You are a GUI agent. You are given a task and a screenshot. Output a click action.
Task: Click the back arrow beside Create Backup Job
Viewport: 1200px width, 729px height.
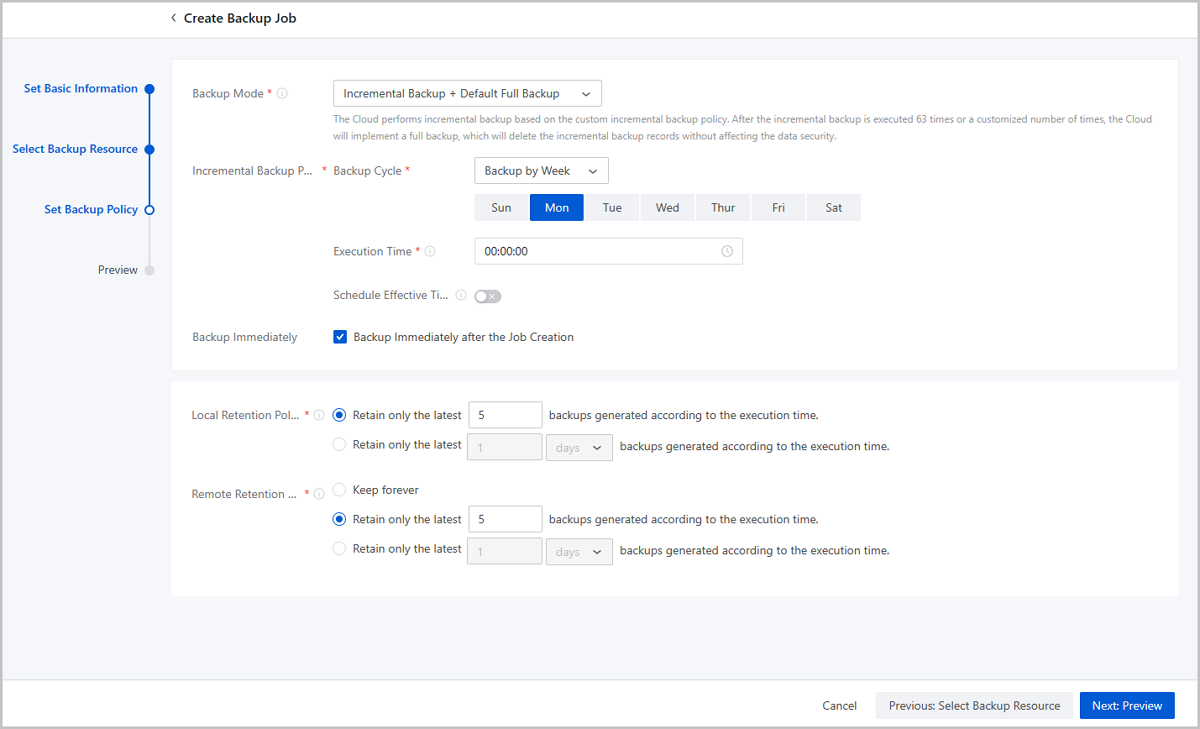173,18
